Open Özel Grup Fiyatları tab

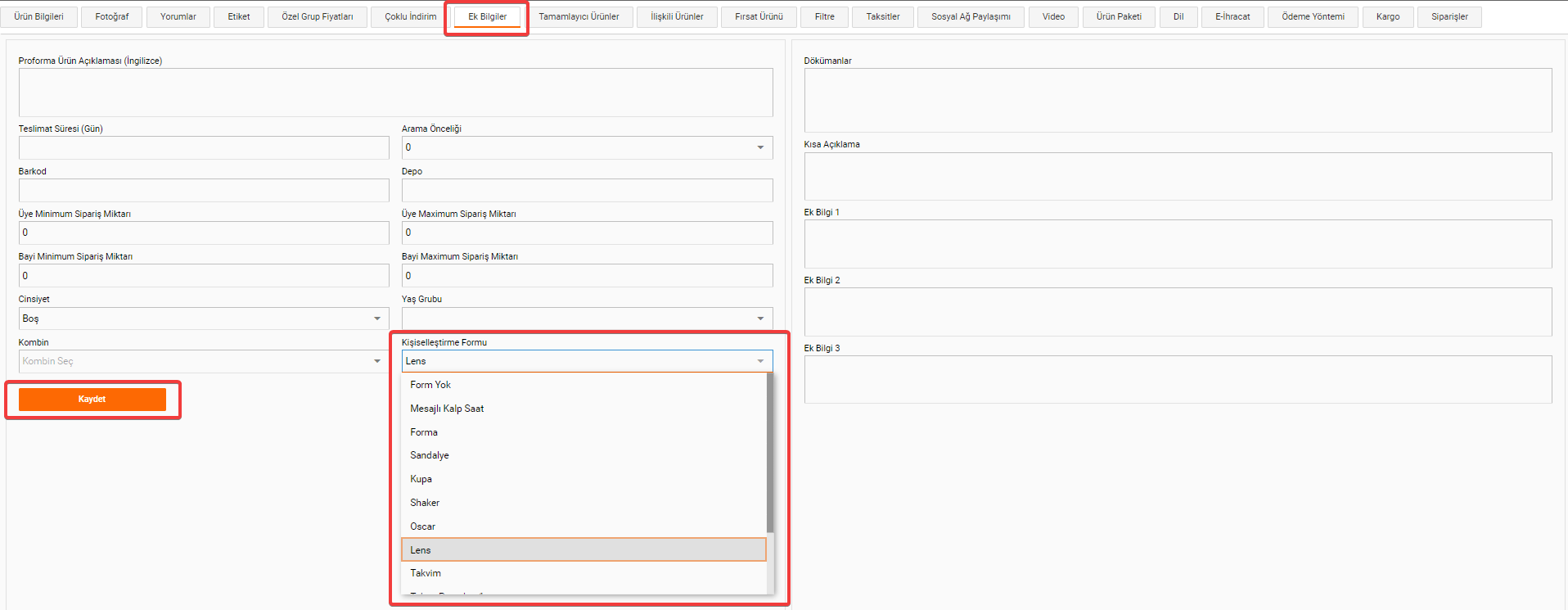pyautogui.click(x=318, y=16)
